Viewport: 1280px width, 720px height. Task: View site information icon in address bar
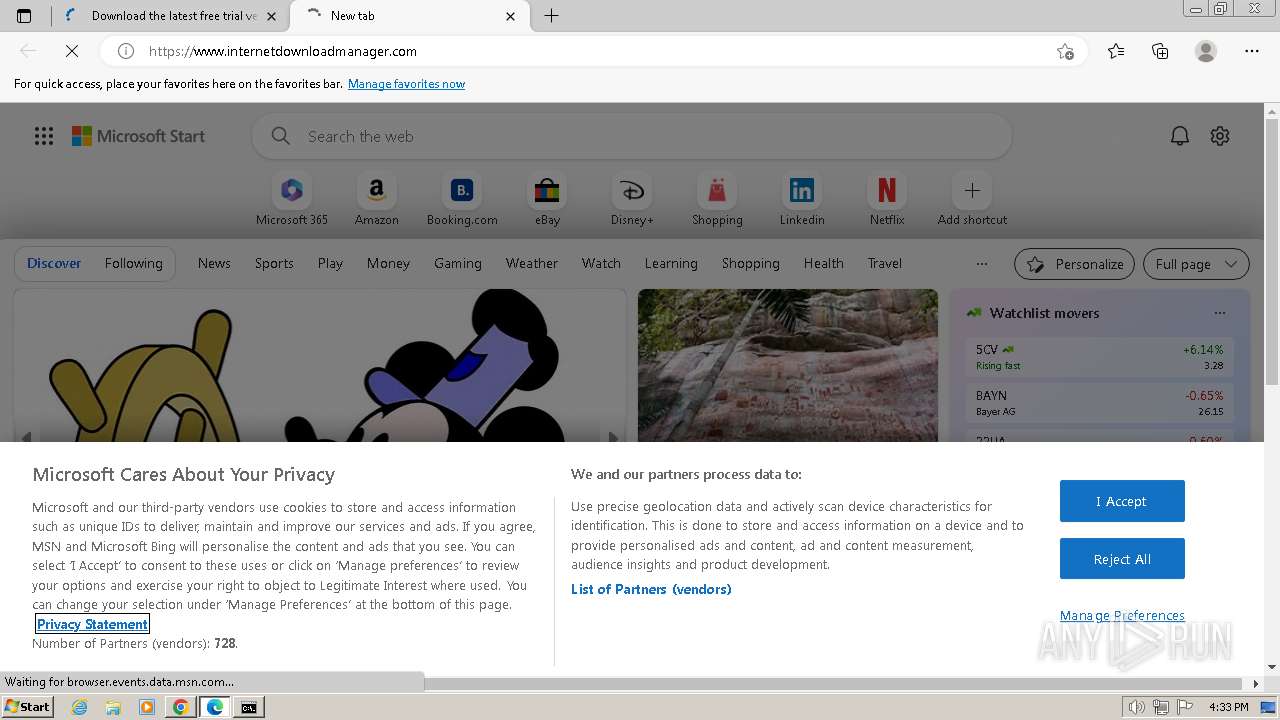click(x=126, y=51)
